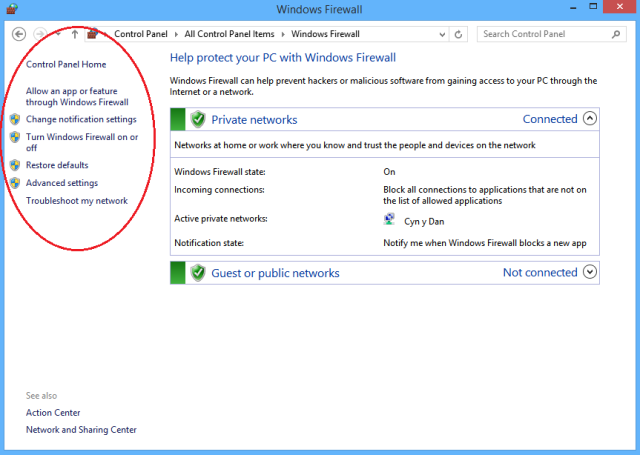Click shield icon beside Turn Windows Firewall on or off
The height and width of the screenshot is (455, 640).
(x=15, y=137)
